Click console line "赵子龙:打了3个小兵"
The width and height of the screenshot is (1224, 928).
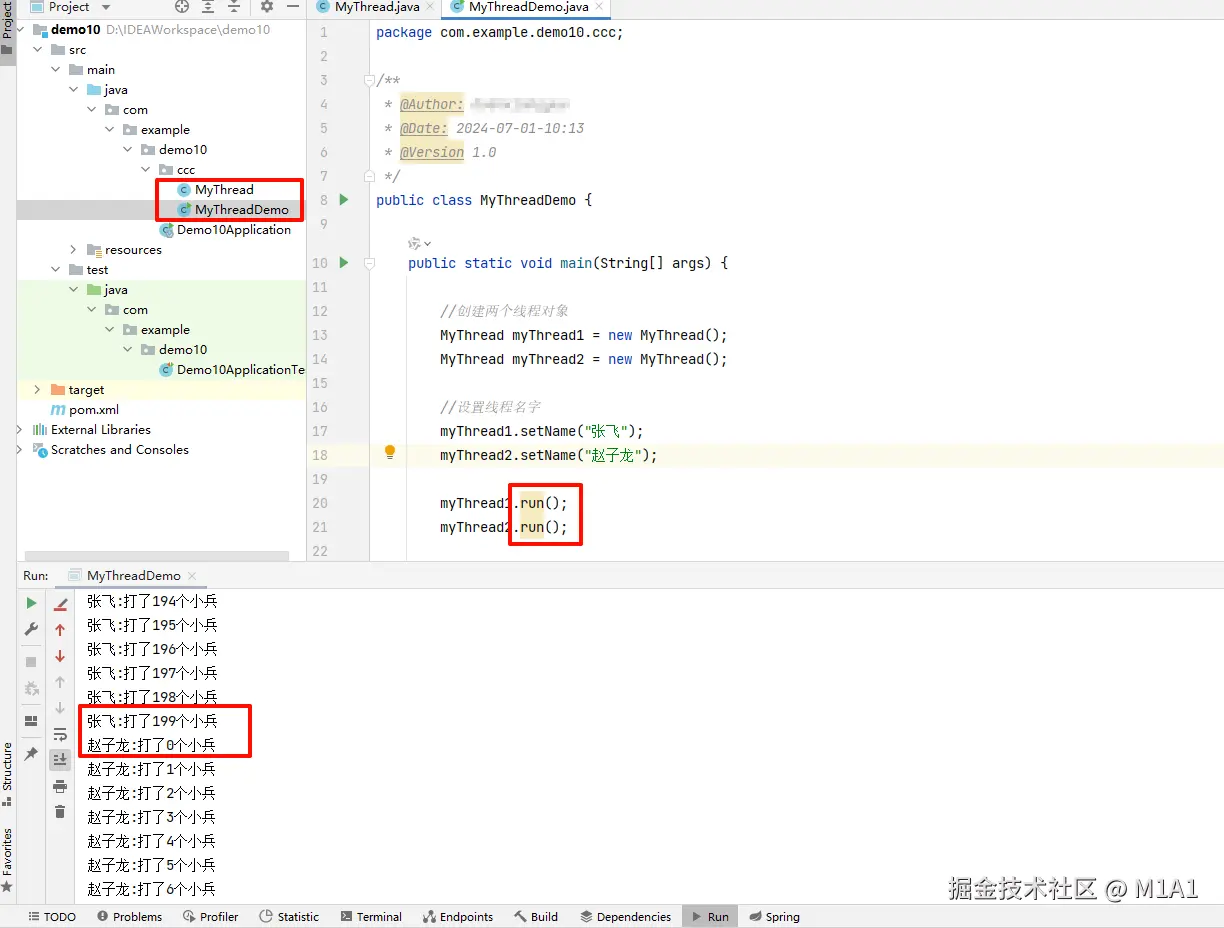click(151, 818)
